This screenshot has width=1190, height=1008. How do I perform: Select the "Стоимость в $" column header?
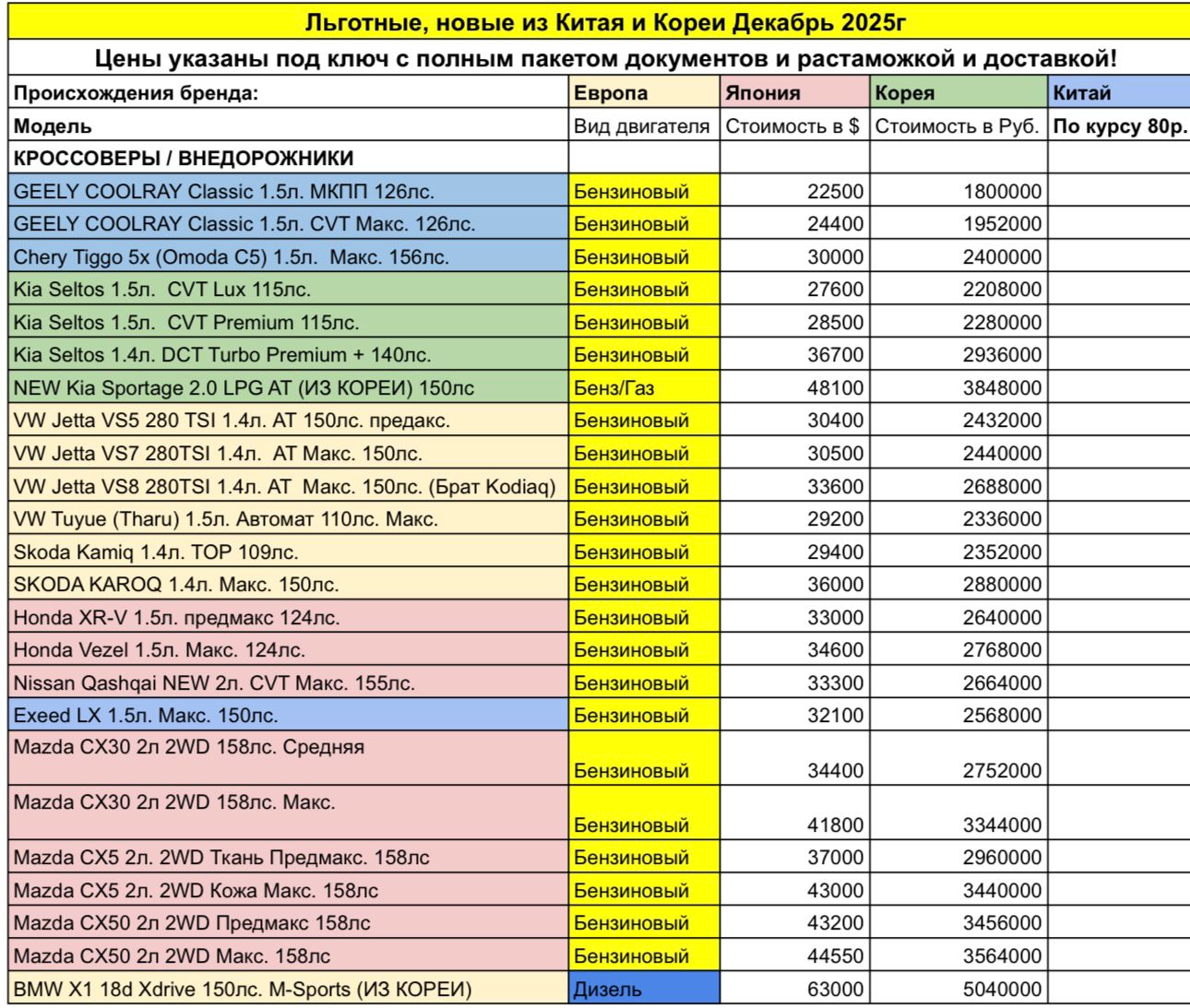[792, 126]
